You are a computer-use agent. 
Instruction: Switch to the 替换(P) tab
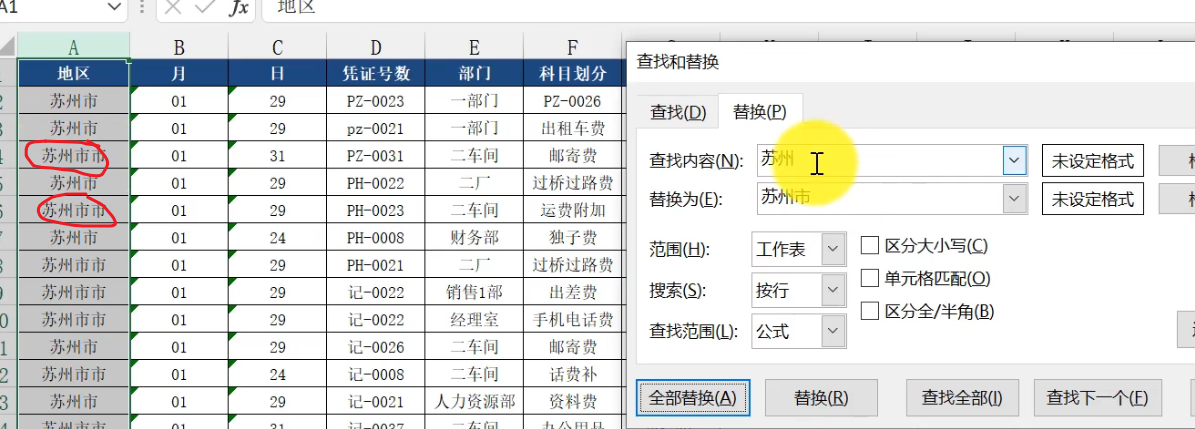(760, 112)
